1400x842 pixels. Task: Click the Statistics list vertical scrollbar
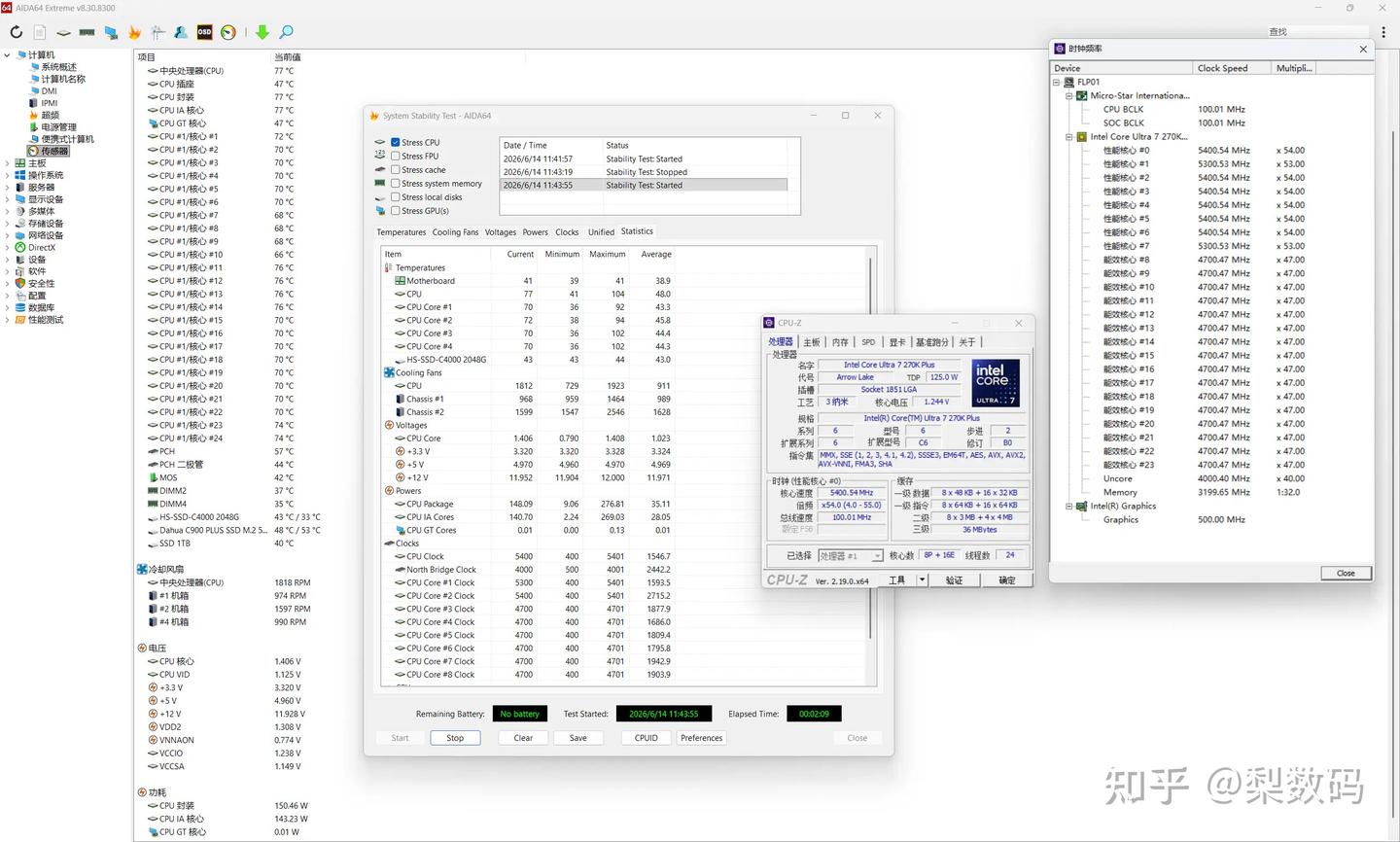pyautogui.click(x=870, y=447)
